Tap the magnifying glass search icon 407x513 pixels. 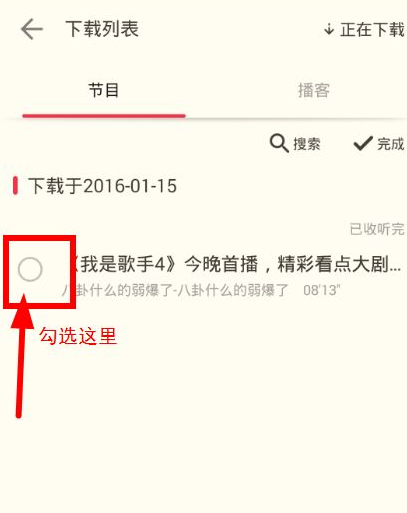point(279,143)
